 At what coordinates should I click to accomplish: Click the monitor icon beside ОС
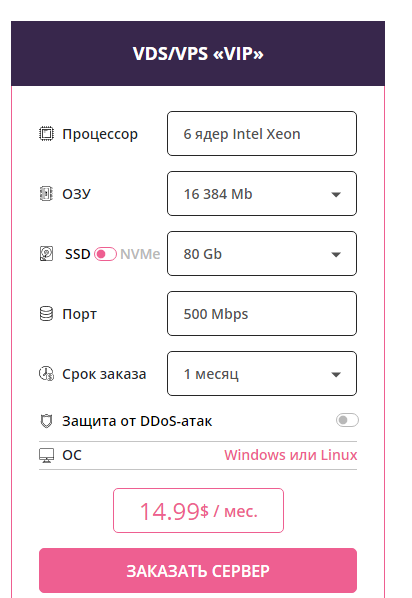46,455
